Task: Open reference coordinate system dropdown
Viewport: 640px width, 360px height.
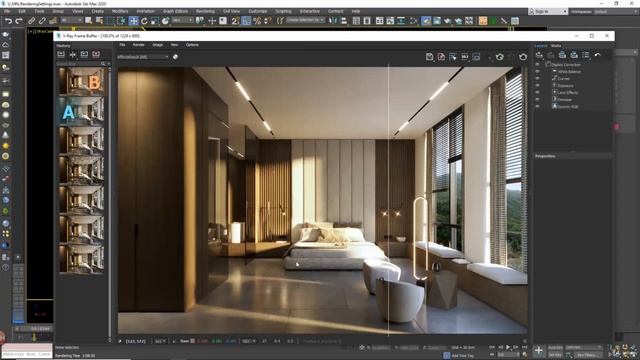Action: (x=182, y=20)
